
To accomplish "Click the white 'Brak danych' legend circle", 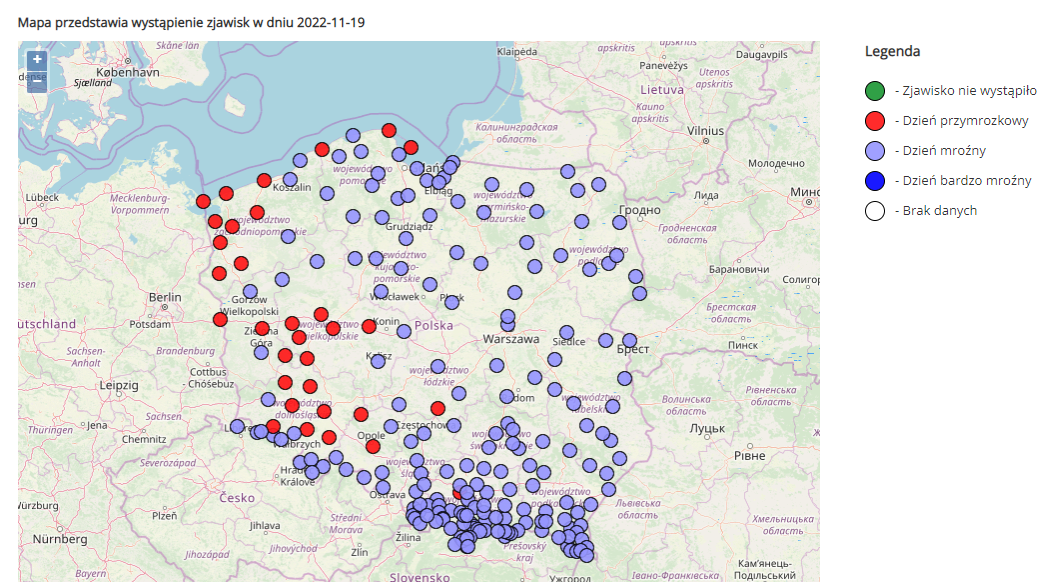I will 875,211.
